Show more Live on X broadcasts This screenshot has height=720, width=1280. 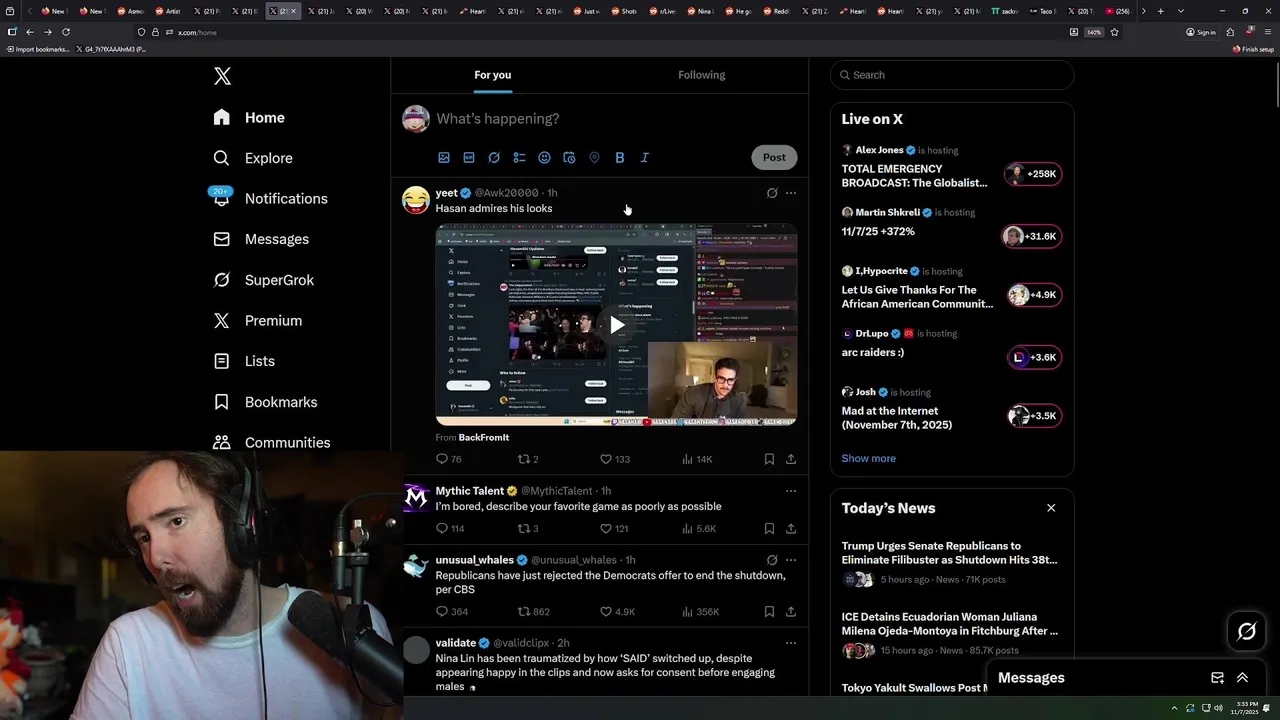tap(868, 458)
